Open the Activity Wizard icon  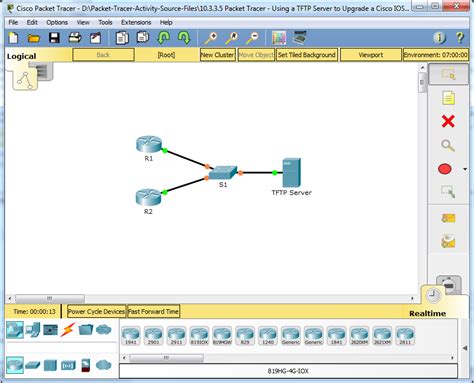(95, 38)
